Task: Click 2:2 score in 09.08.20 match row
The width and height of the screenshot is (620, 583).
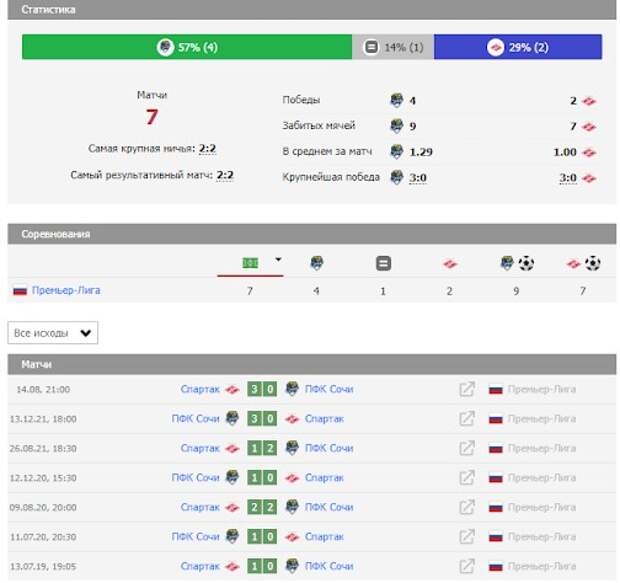Action: tap(262, 507)
